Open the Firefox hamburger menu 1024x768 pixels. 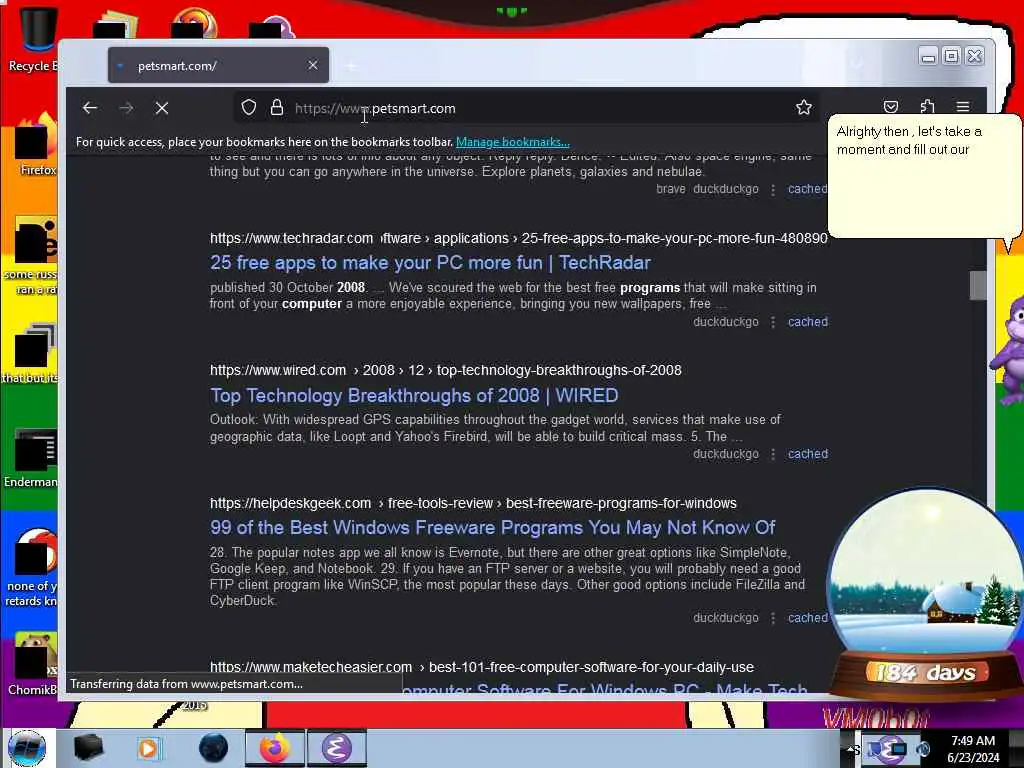click(x=963, y=106)
